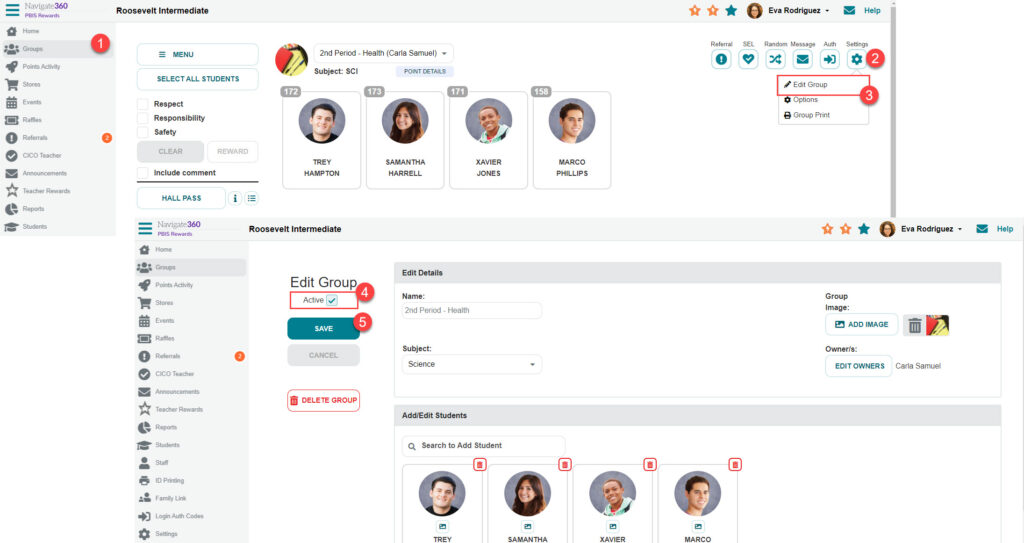This screenshot has width=1024, height=543.
Task: Remove Trey using the red delete icon
Action: (x=480, y=464)
